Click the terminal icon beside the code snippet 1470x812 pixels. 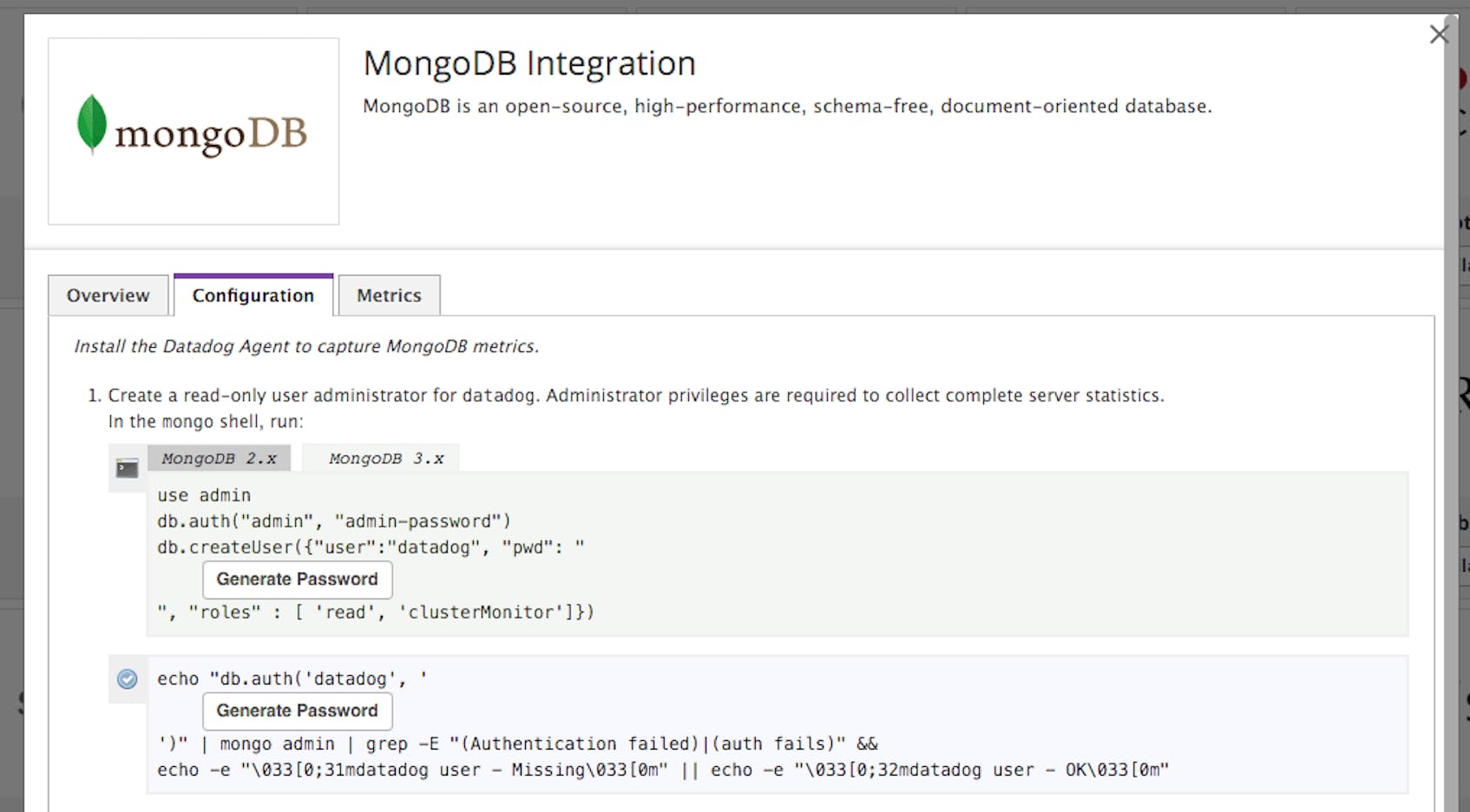[127, 467]
